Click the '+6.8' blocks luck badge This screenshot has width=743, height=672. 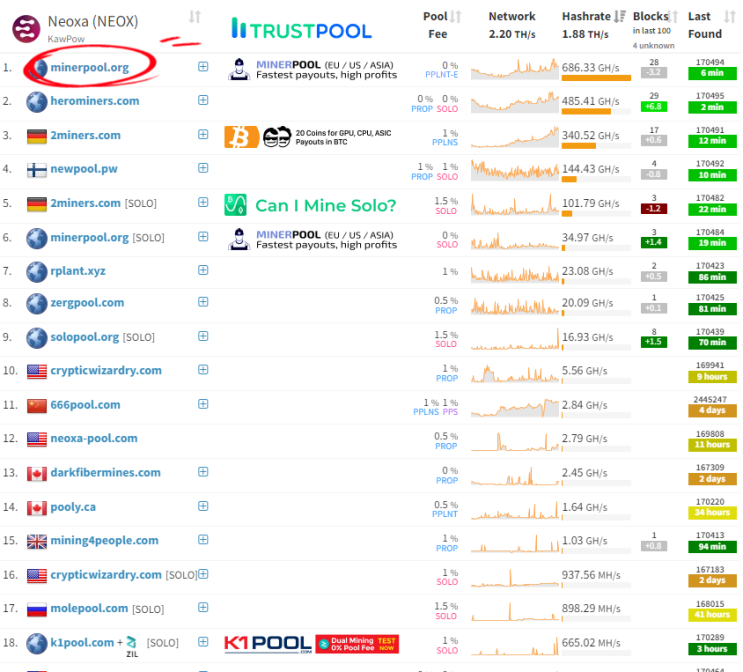654,107
